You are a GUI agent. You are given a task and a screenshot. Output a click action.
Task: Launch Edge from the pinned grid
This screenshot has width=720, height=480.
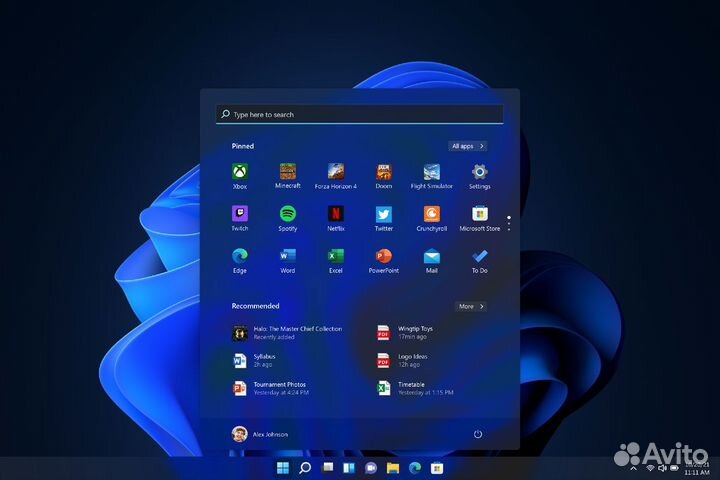[x=240, y=261]
